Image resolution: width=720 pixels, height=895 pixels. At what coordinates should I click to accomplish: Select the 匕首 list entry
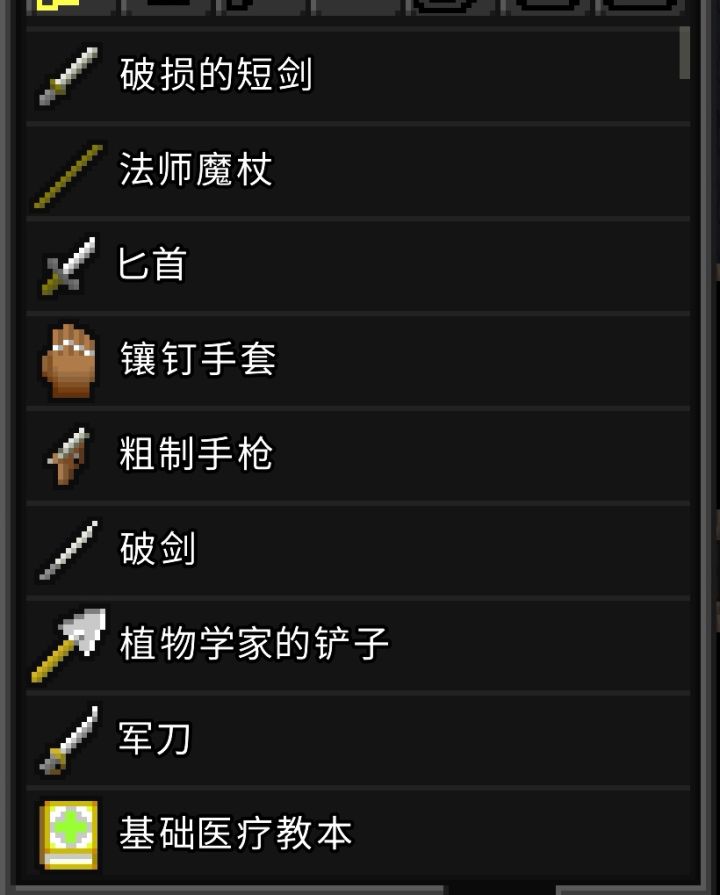[x=358, y=265]
